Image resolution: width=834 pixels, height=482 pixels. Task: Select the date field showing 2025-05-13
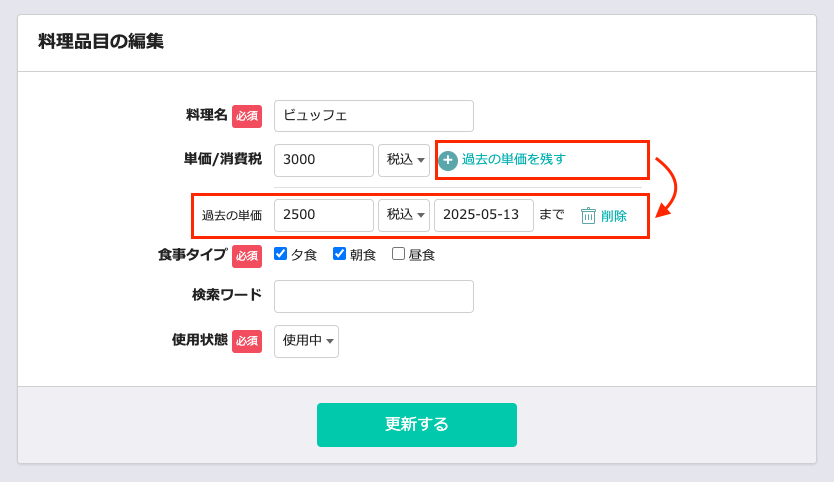484,215
